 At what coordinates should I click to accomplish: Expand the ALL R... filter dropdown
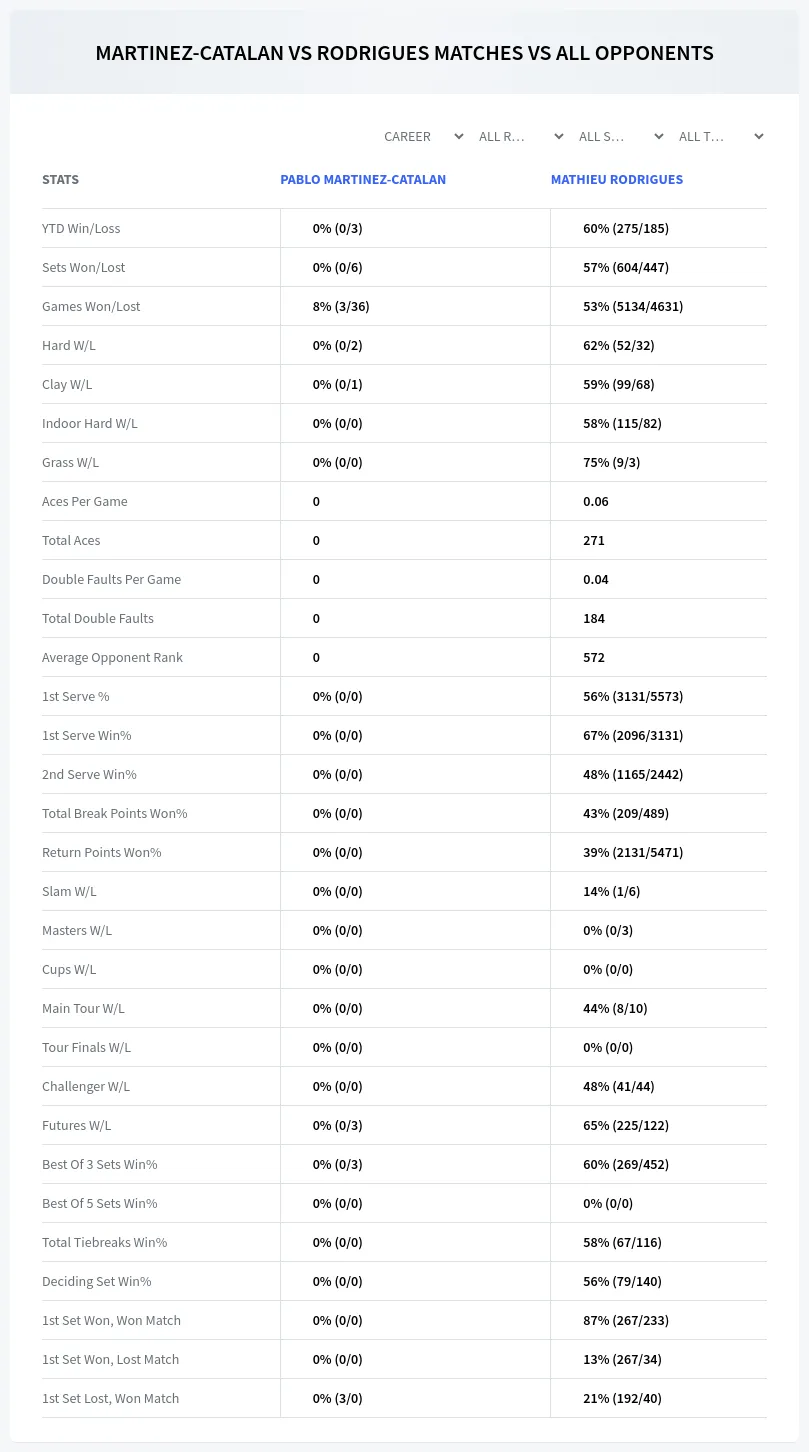[x=520, y=136]
